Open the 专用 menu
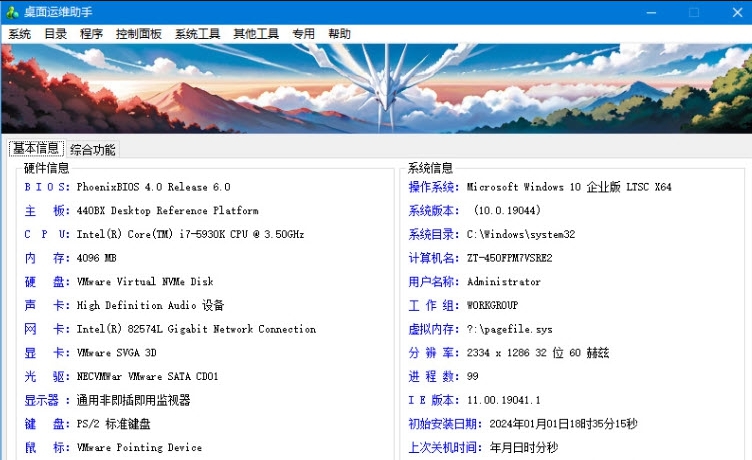The width and height of the screenshot is (752, 460). (304, 34)
